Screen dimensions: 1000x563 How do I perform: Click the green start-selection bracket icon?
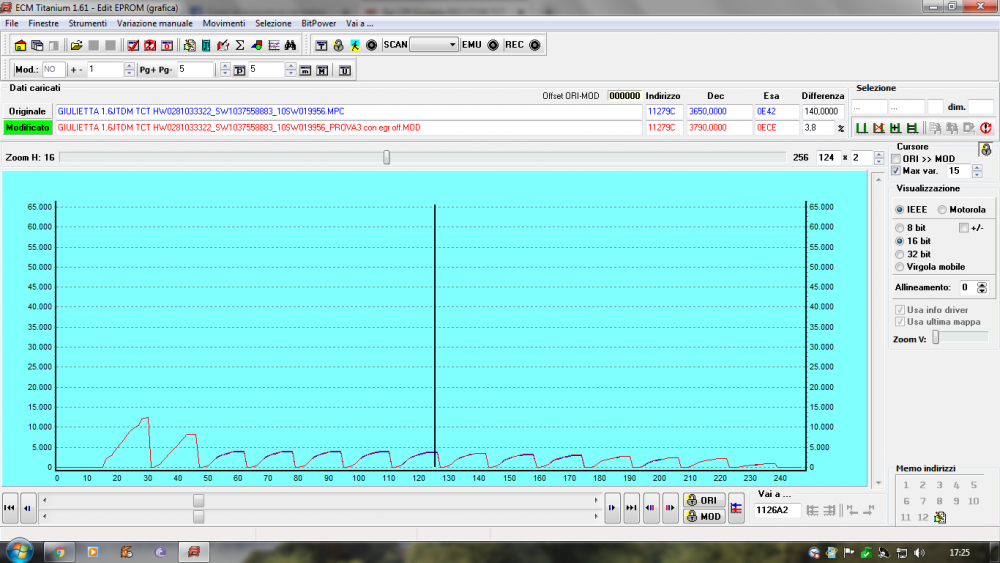(861, 128)
